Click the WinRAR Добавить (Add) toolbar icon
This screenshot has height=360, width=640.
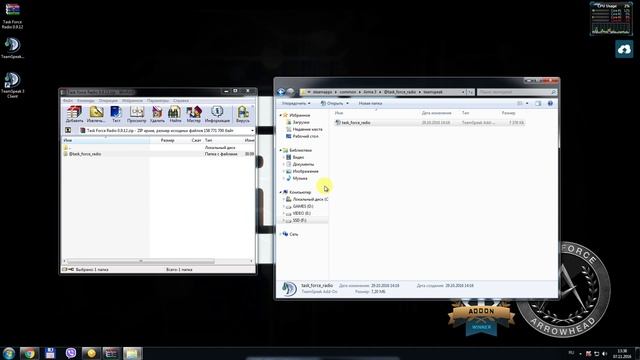tap(74, 114)
